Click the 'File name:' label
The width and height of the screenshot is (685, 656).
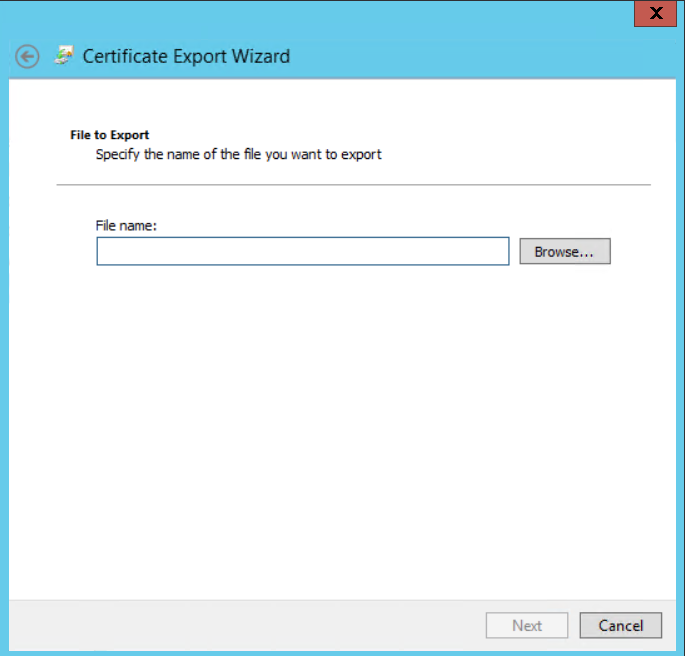(x=126, y=226)
